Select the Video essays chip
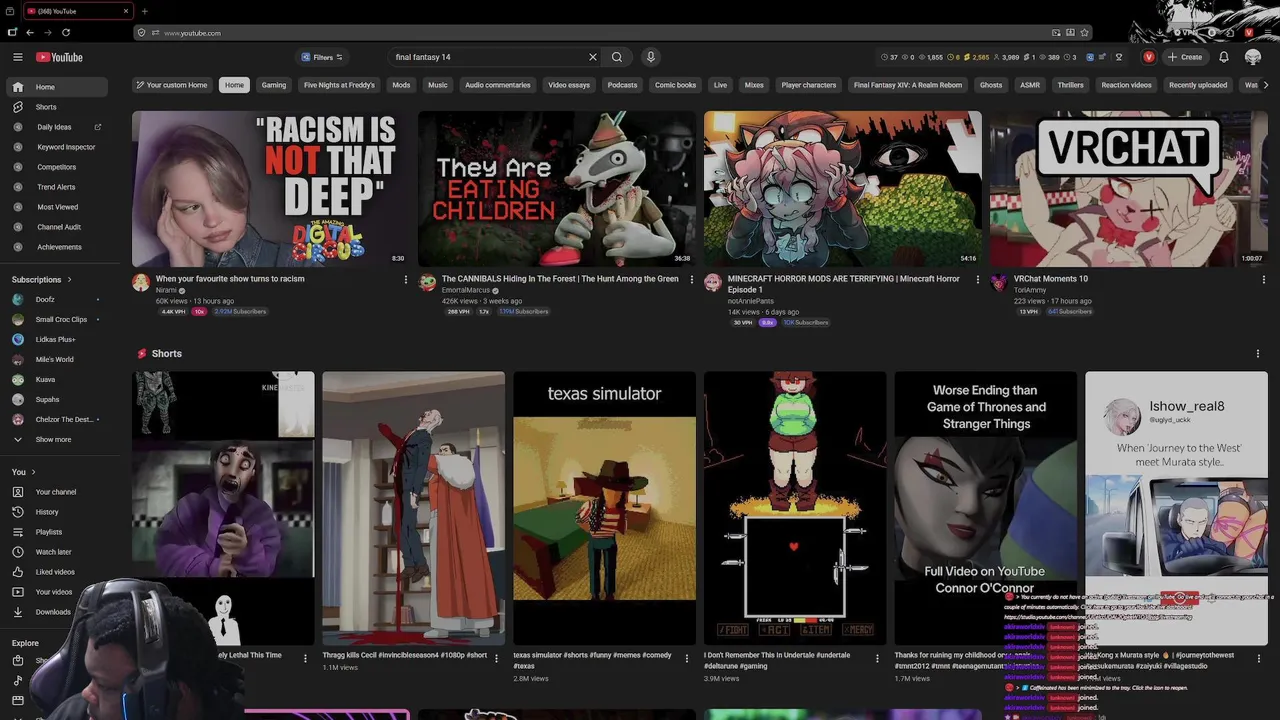The width and height of the screenshot is (1280, 720). click(569, 85)
